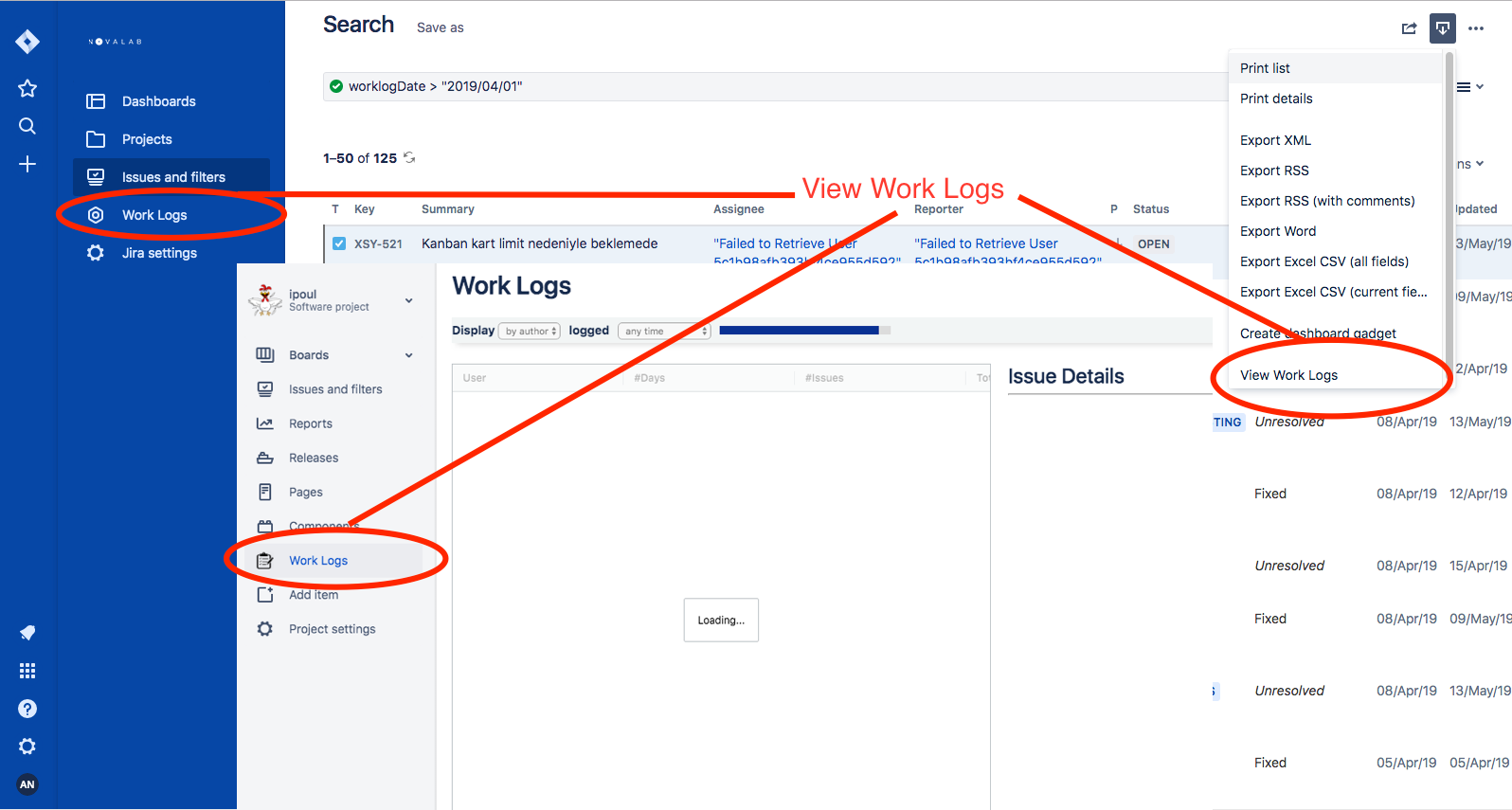Open help question mark icon
This screenshot has height=810, width=1512.
[27, 709]
